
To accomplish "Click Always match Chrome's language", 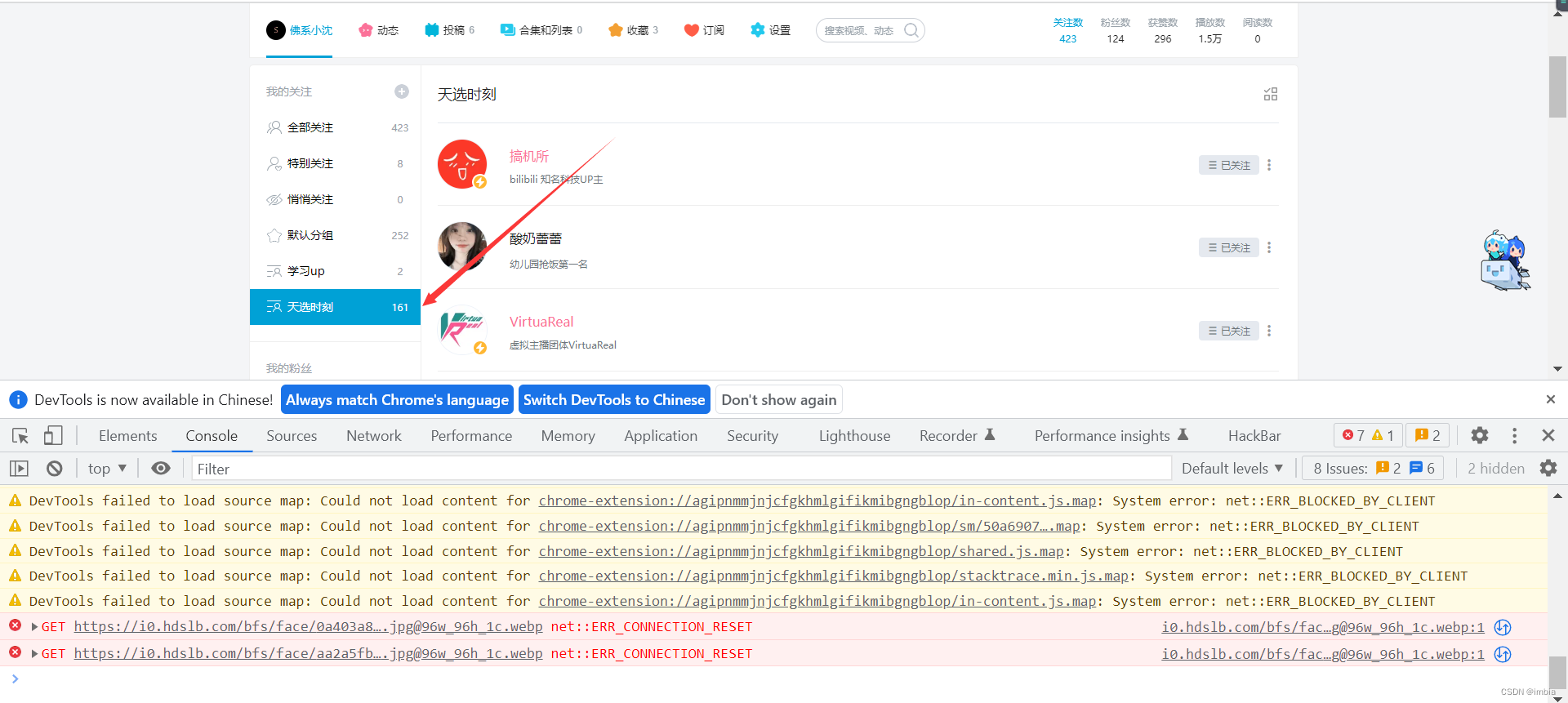I will click(397, 400).
